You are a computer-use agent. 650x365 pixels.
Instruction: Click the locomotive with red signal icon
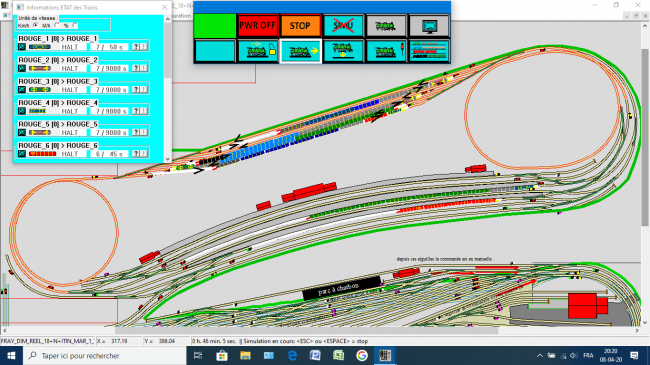pyautogui.click(x=386, y=51)
